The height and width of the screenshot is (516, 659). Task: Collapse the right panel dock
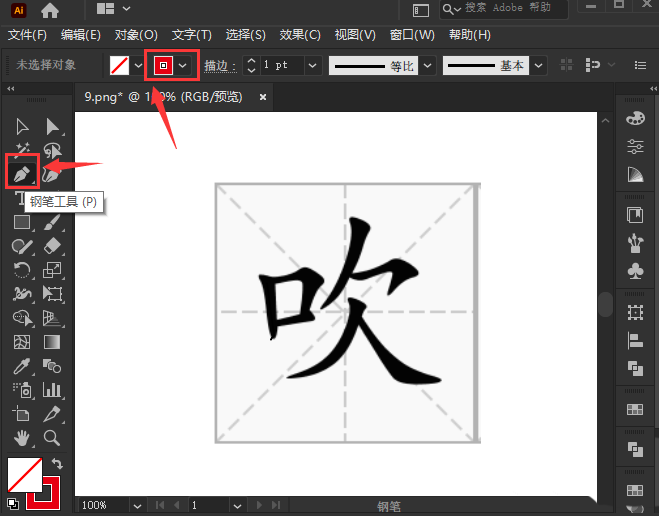click(x=653, y=88)
